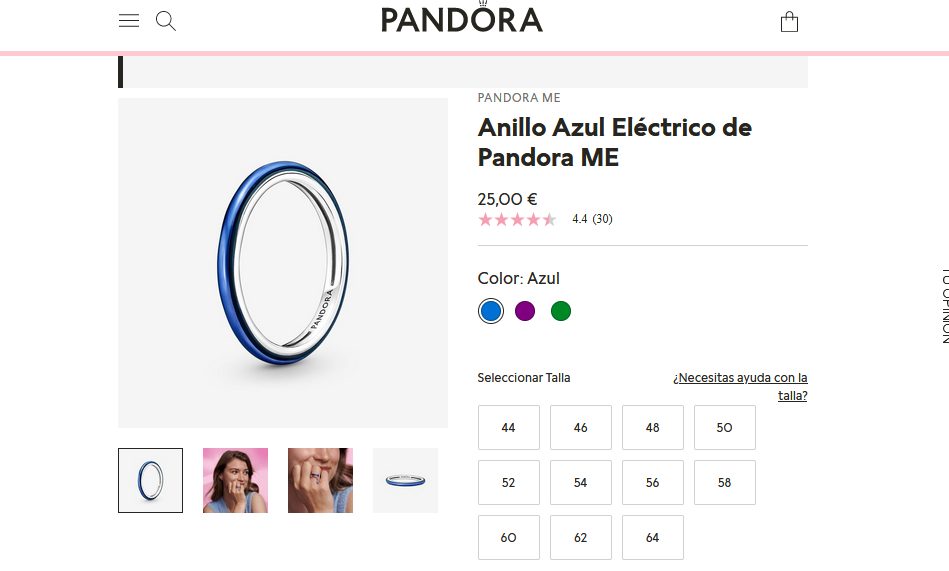
Task: Go to the Pandora logo home
Action: point(462,18)
